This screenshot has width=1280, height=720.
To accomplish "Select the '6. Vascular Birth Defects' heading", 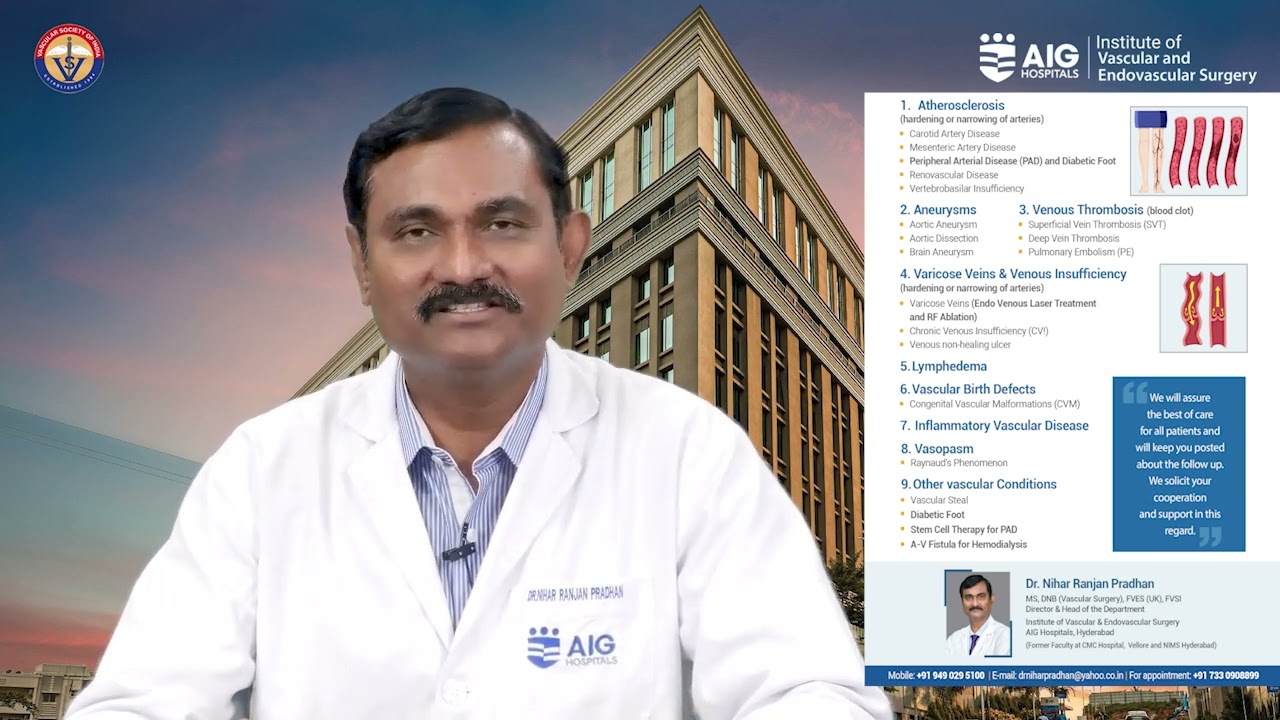I will (967, 389).
